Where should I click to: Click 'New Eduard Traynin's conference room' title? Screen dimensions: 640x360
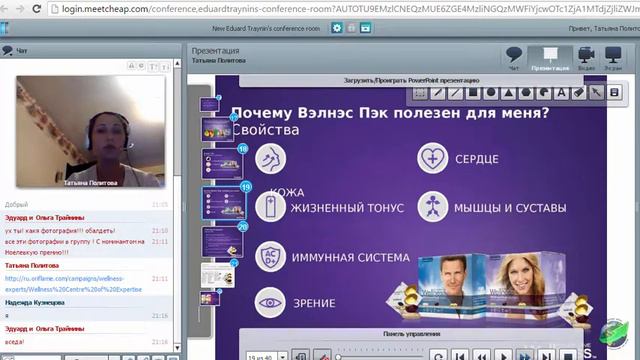pyautogui.click(x=266, y=28)
